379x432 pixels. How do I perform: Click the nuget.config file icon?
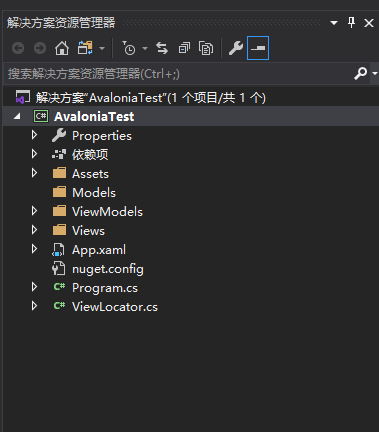(58, 268)
